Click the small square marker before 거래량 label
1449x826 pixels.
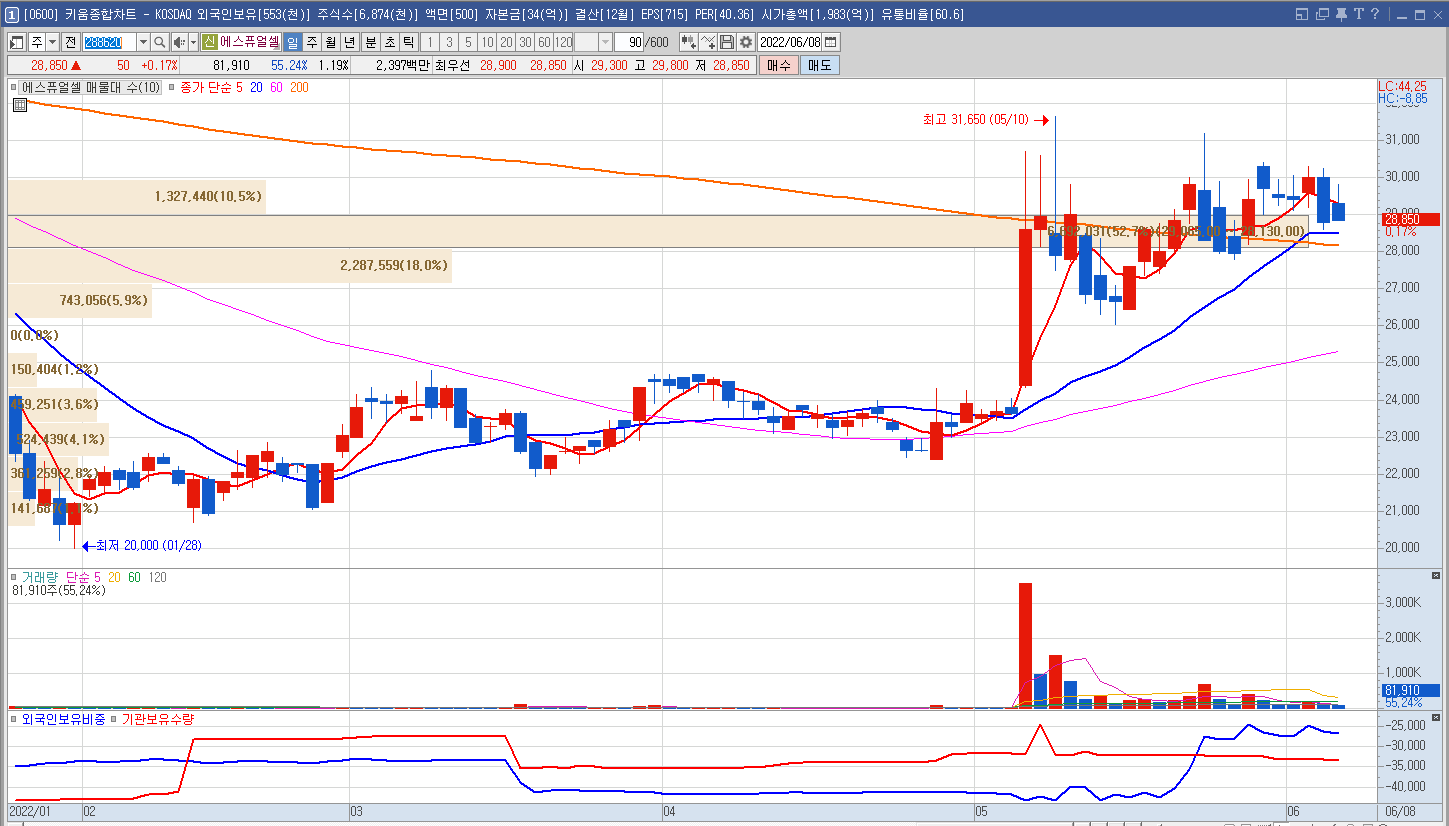pos(14,578)
